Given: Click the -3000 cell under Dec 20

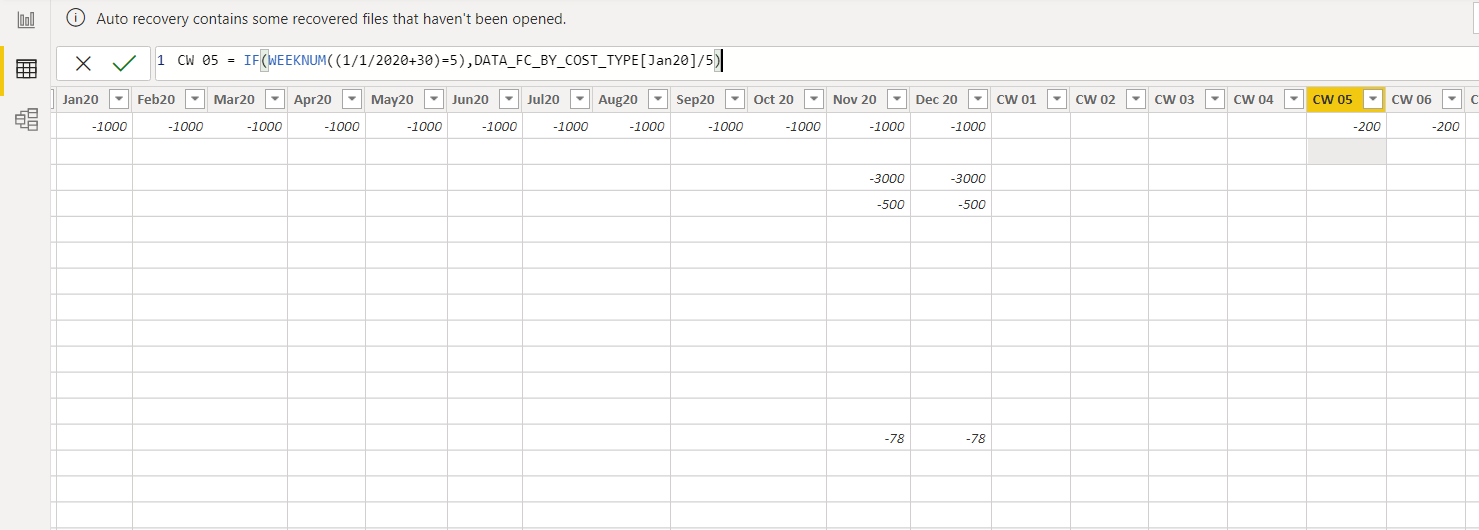Looking at the screenshot, I should coord(950,178).
